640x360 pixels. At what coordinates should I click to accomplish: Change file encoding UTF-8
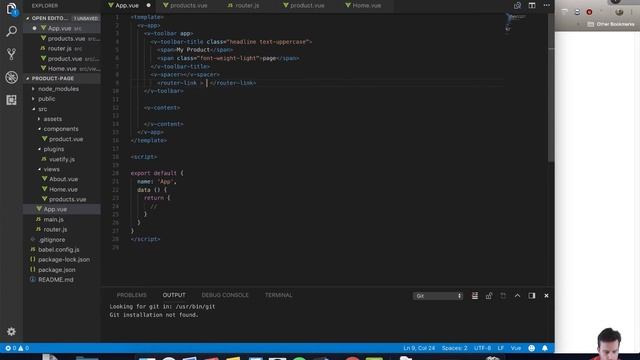[x=482, y=348]
